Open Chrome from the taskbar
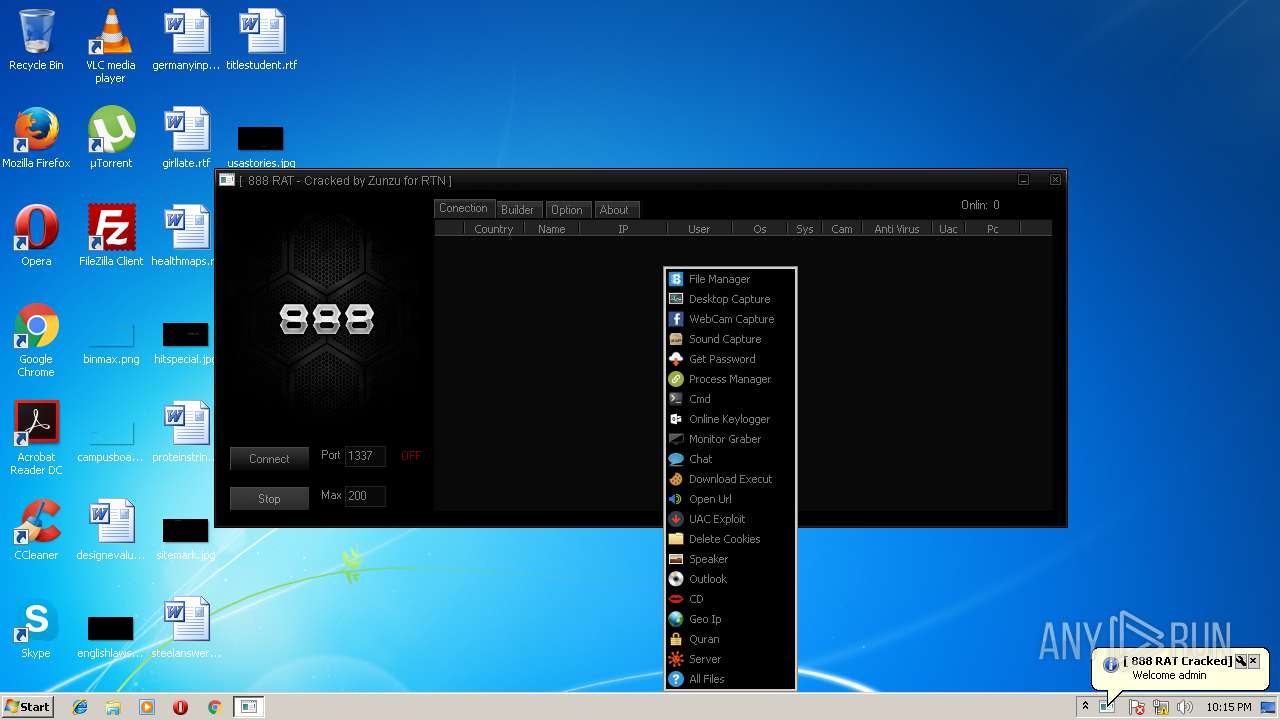Viewport: 1280px width, 720px height. point(214,707)
